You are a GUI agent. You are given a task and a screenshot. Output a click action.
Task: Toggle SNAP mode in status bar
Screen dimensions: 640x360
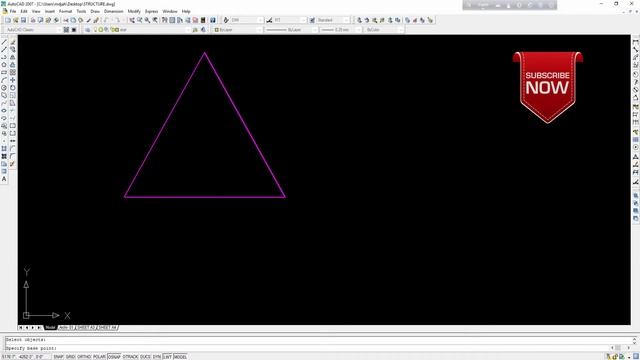coord(58,357)
